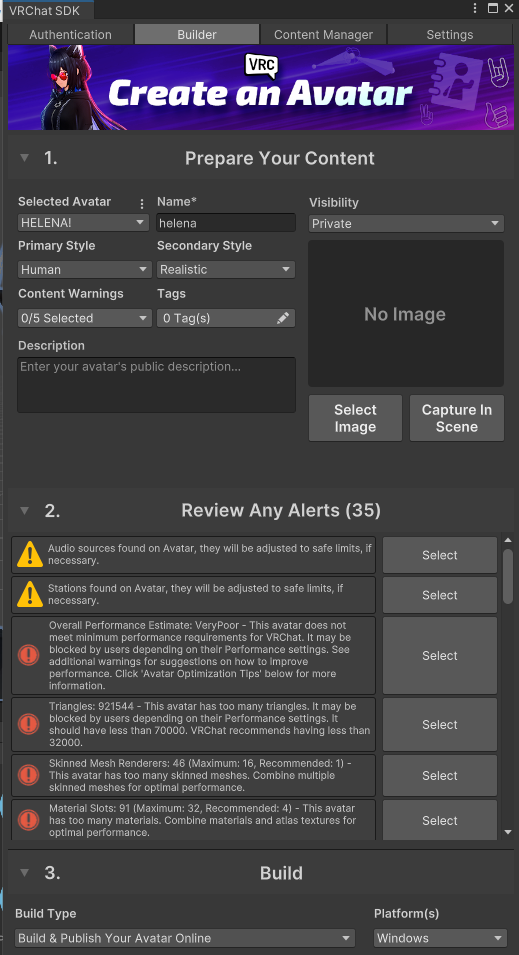This screenshot has height=955, width=519.
Task: Click the Review Any Alerts (35) heading
Action: 281,510
